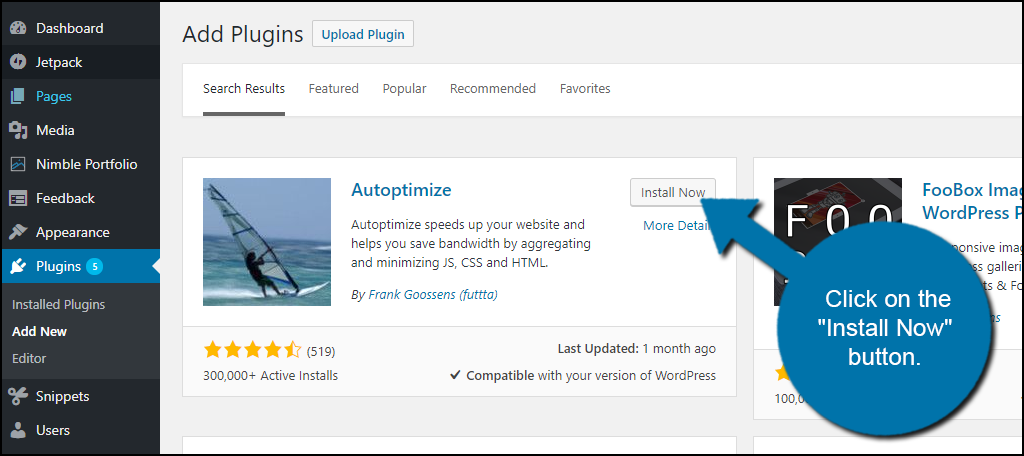Click the Plugins plug icon

coord(18,266)
